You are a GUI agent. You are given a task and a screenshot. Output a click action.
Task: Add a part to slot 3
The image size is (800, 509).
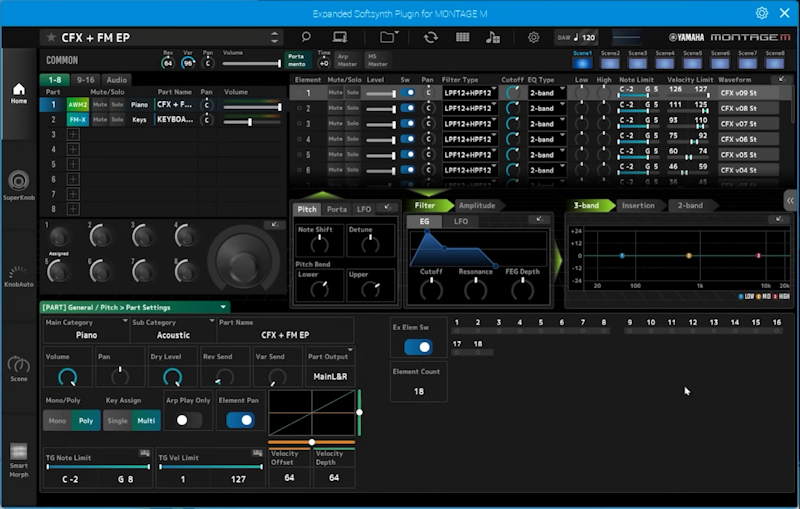pos(73,135)
